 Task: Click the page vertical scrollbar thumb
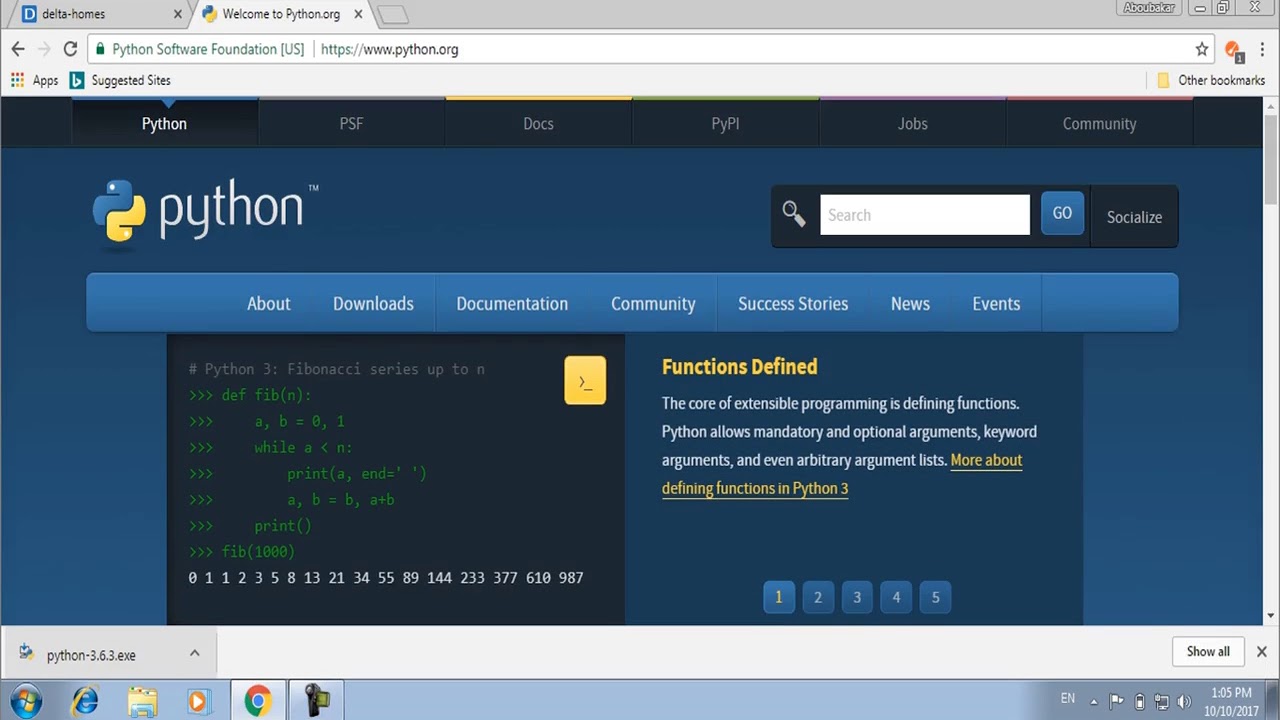[1271, 160]
